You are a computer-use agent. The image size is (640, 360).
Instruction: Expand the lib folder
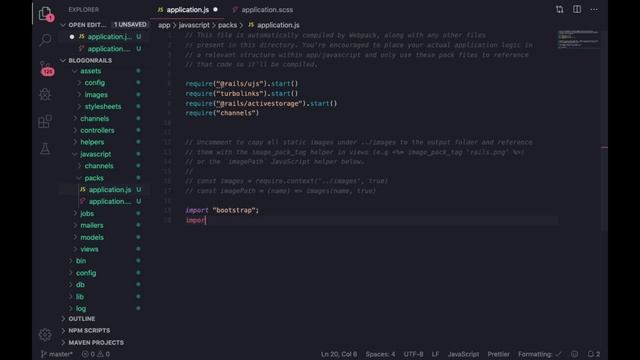point(80,297)
